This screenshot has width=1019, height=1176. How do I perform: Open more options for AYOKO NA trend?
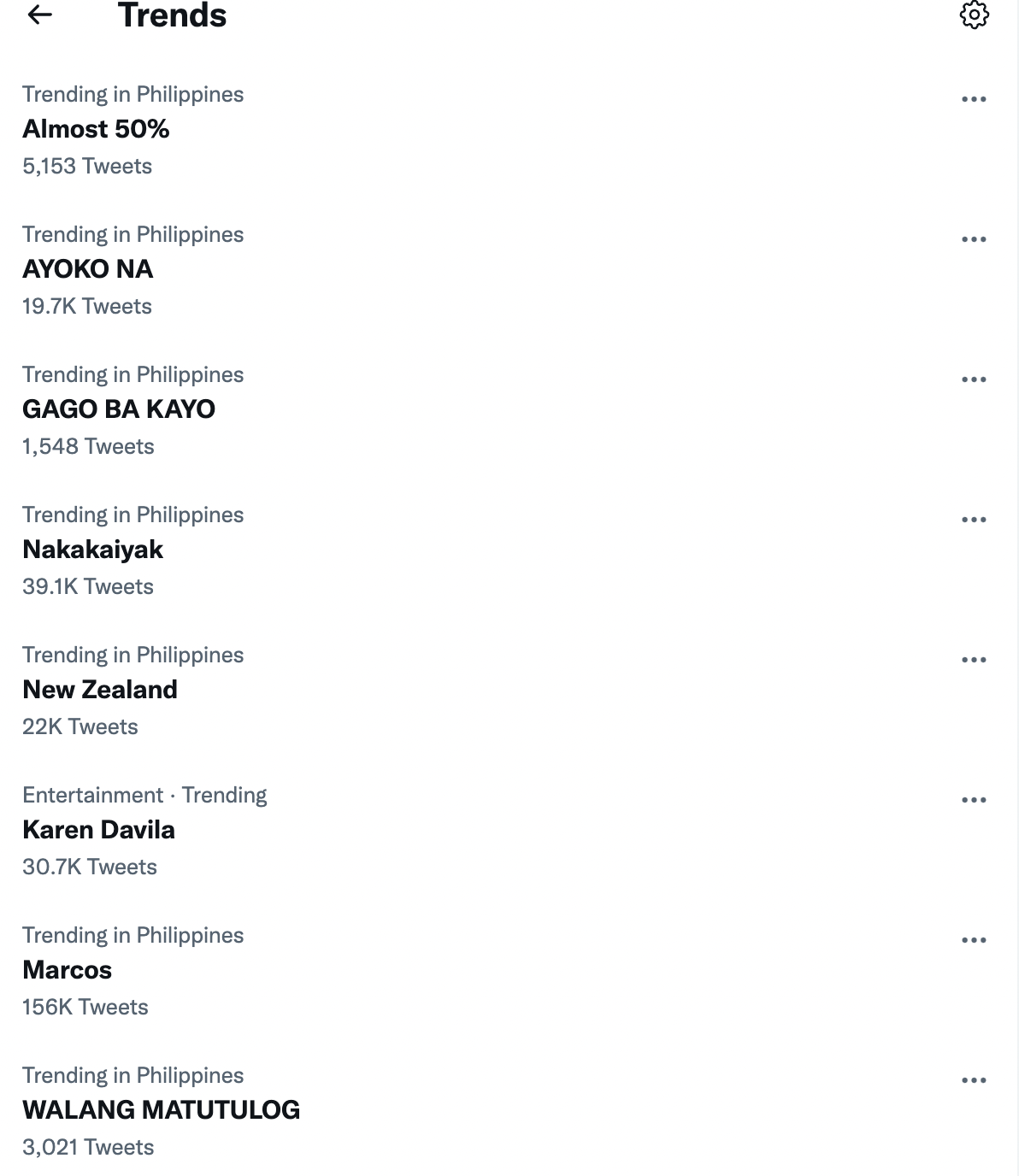[x=974, y=239]
